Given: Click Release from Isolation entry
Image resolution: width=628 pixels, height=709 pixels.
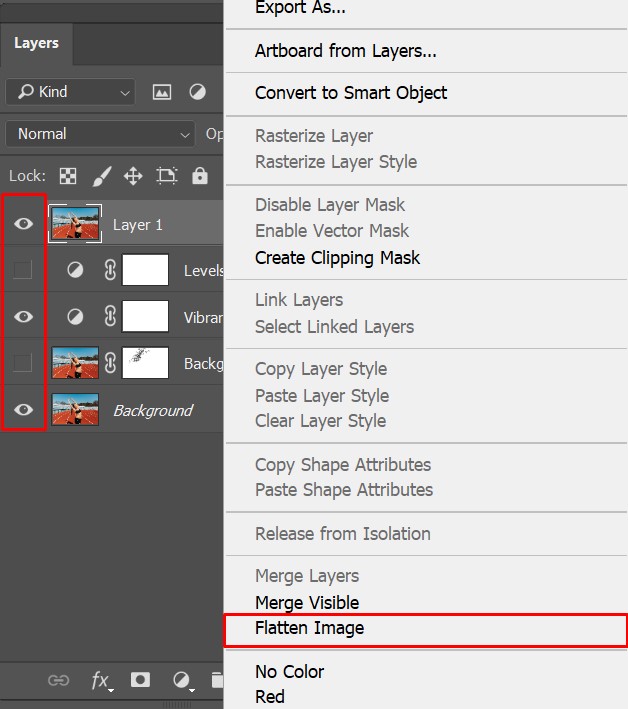Looking at the screenshot, I should pyautogui.click(x=342, y=534).
